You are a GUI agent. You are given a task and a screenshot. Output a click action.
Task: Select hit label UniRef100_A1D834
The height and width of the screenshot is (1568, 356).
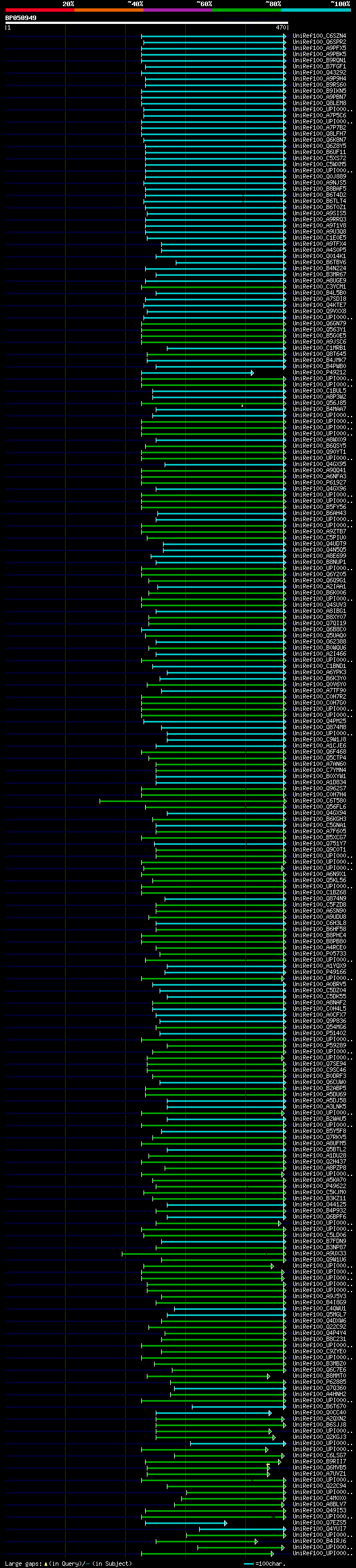pyautogui.click(x=319, y=782)
